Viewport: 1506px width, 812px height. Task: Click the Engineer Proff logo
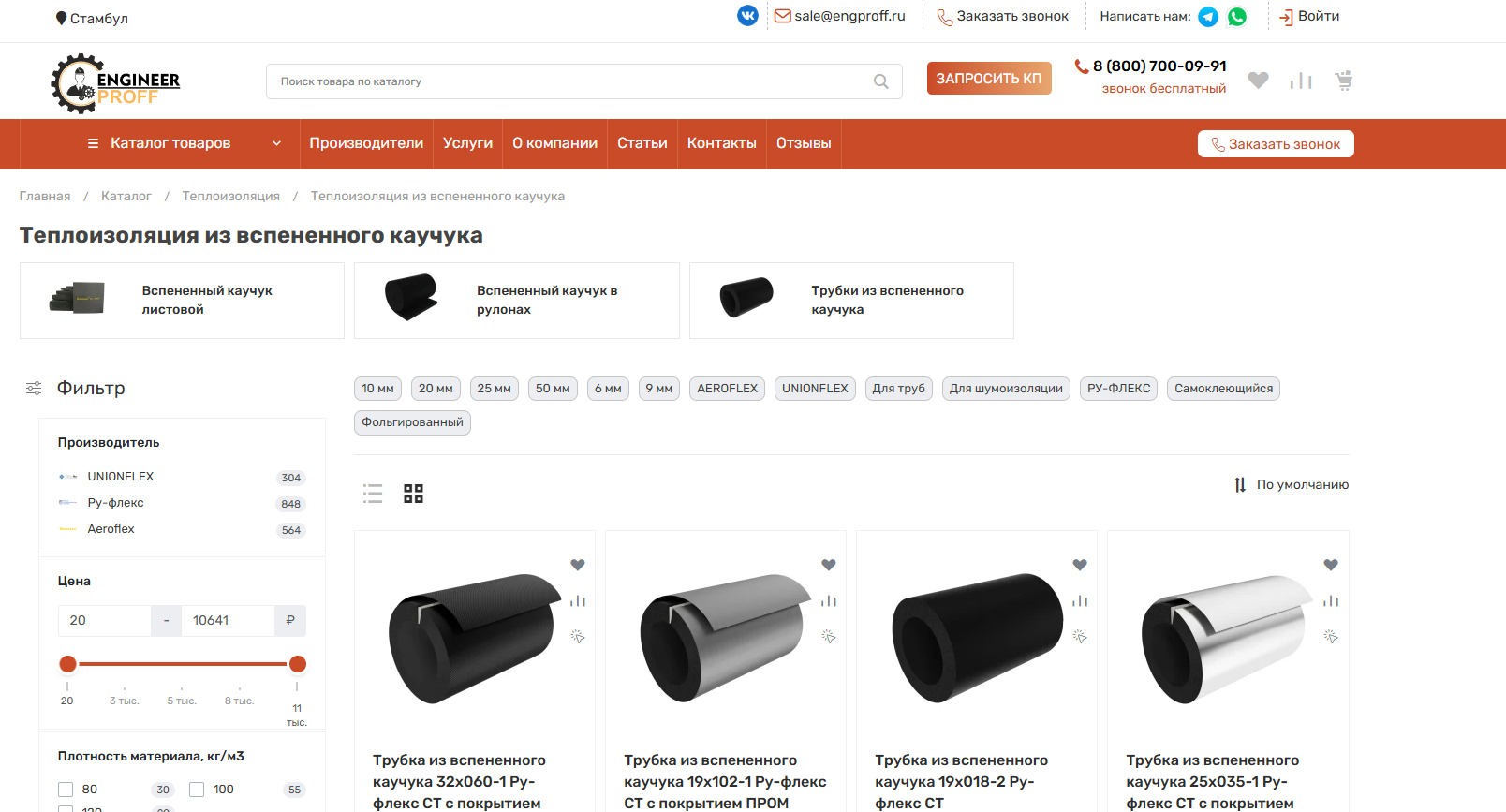[115, 83]
